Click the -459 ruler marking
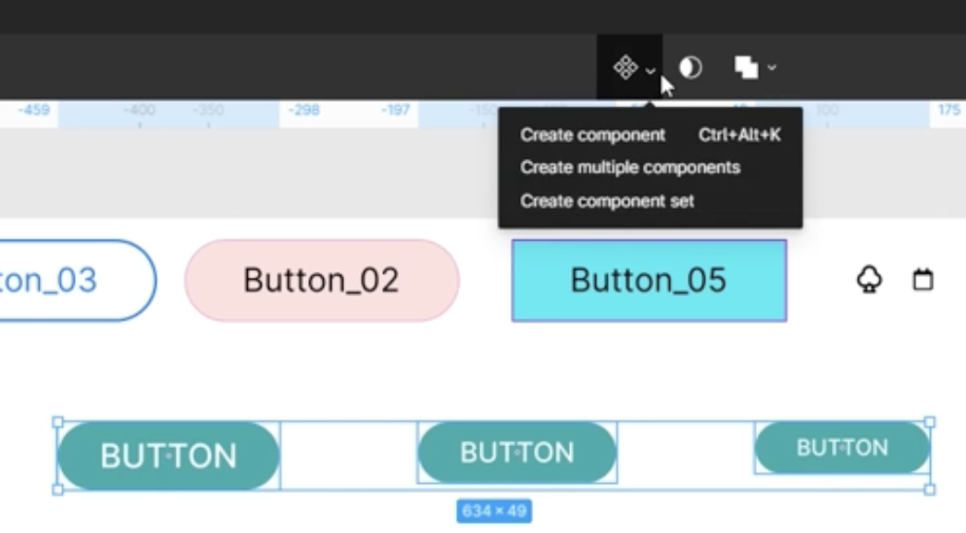Viewport: 966px width, 533px height. click(33, 110)
